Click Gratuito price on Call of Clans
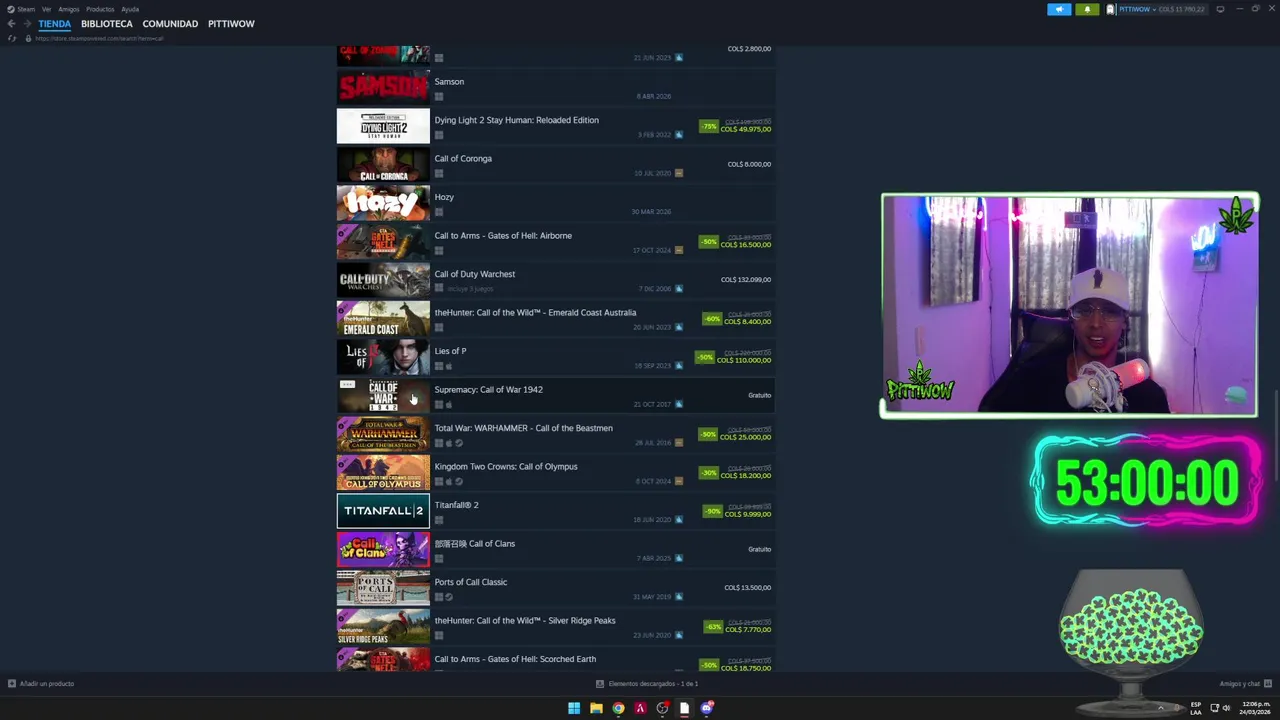Image resolution: width=1280 pixels, height=720 pixels. pyautogui.click(x=759, y=549)
